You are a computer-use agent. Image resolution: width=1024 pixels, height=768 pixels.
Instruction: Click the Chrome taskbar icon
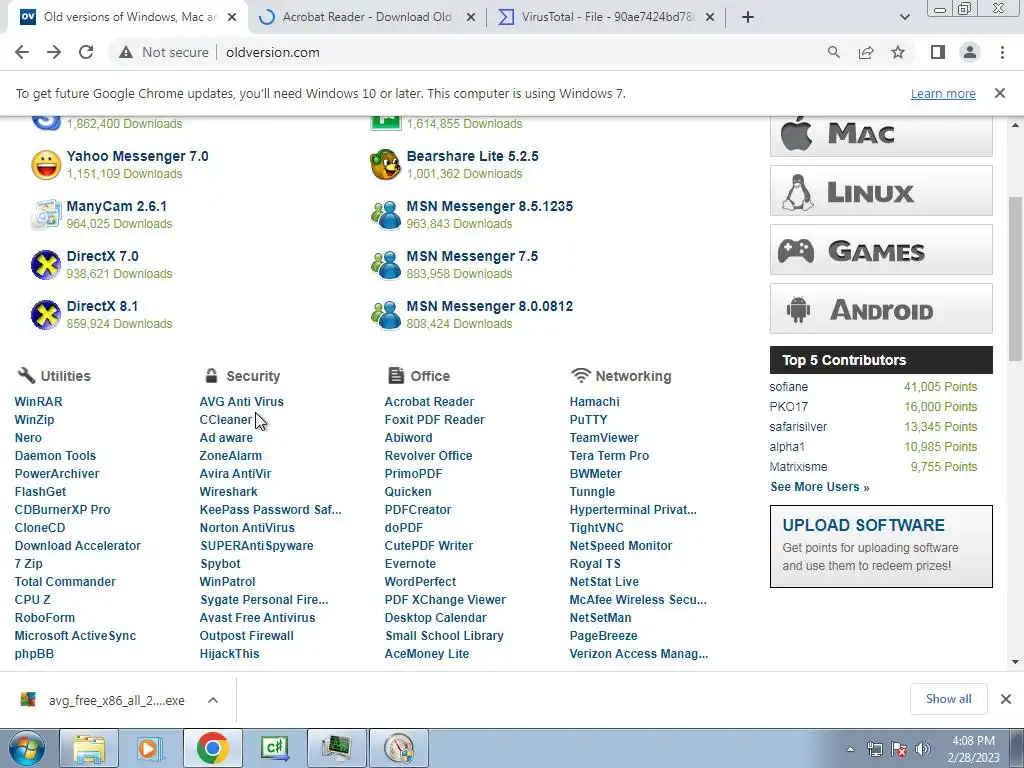(212, 748)
